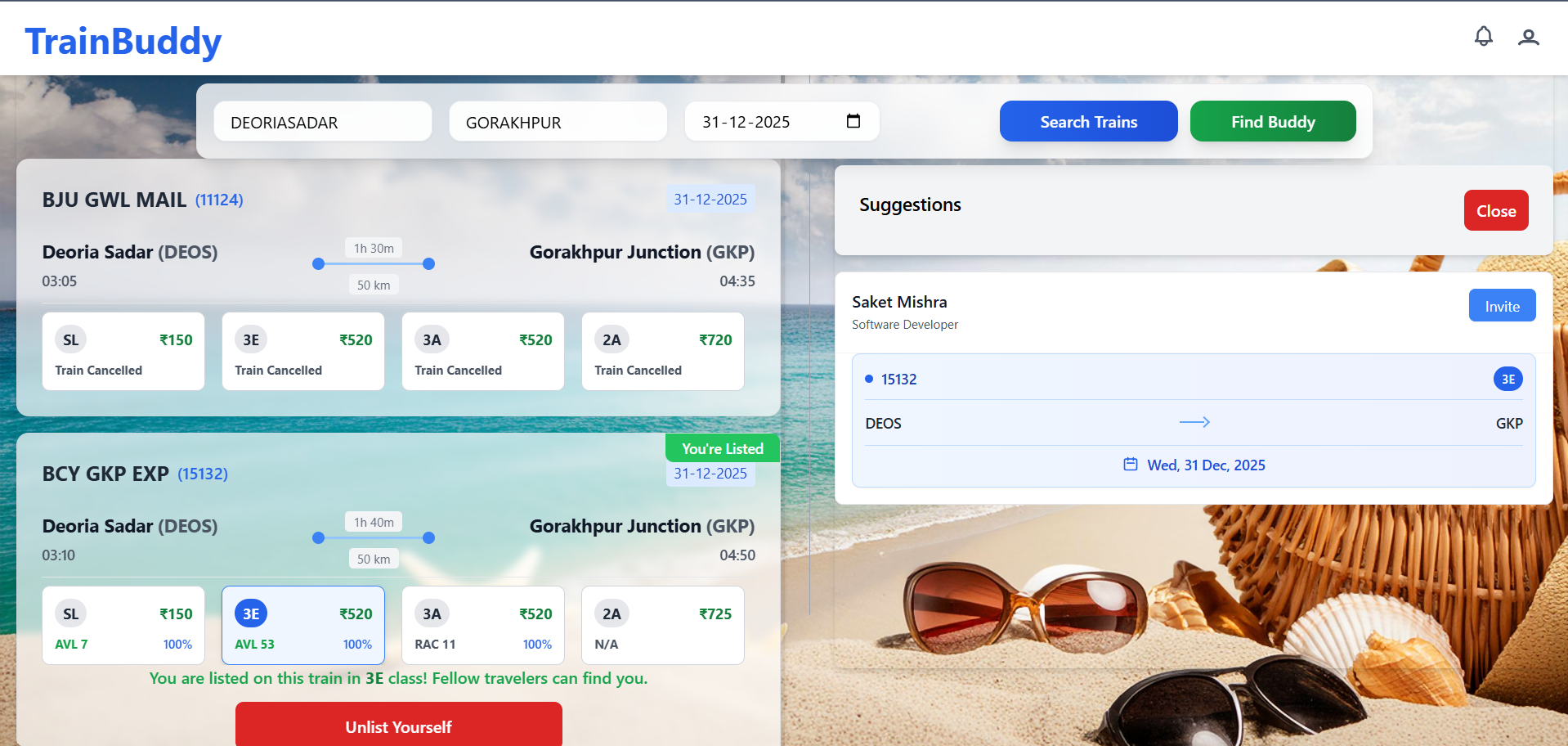Image resolution: width=1568 pixels, height=746 pixels.
Task: Click the DEORIASADAR origin field
Action: tap(322, 122)
